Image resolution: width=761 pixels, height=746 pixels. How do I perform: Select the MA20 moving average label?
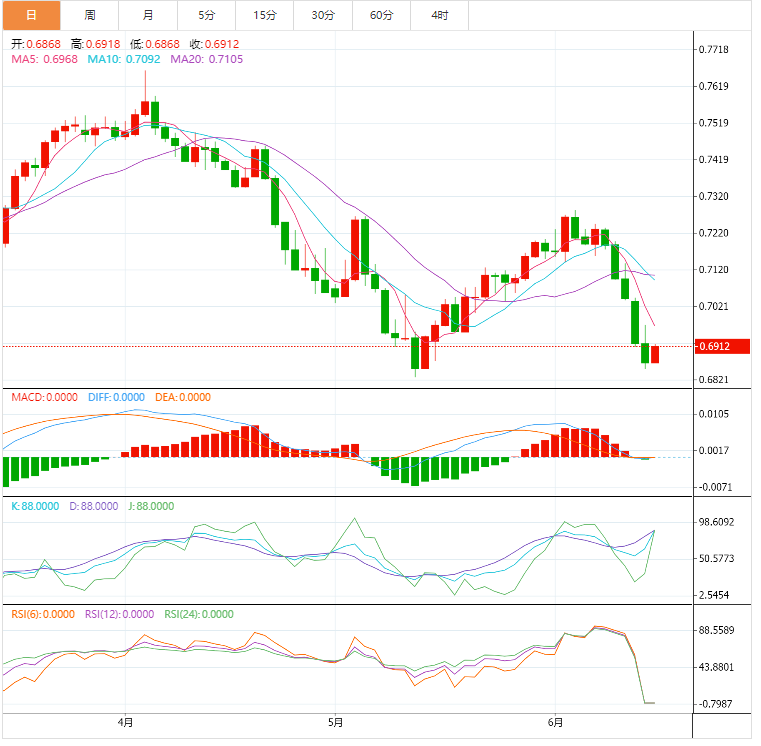coord(206,59)
